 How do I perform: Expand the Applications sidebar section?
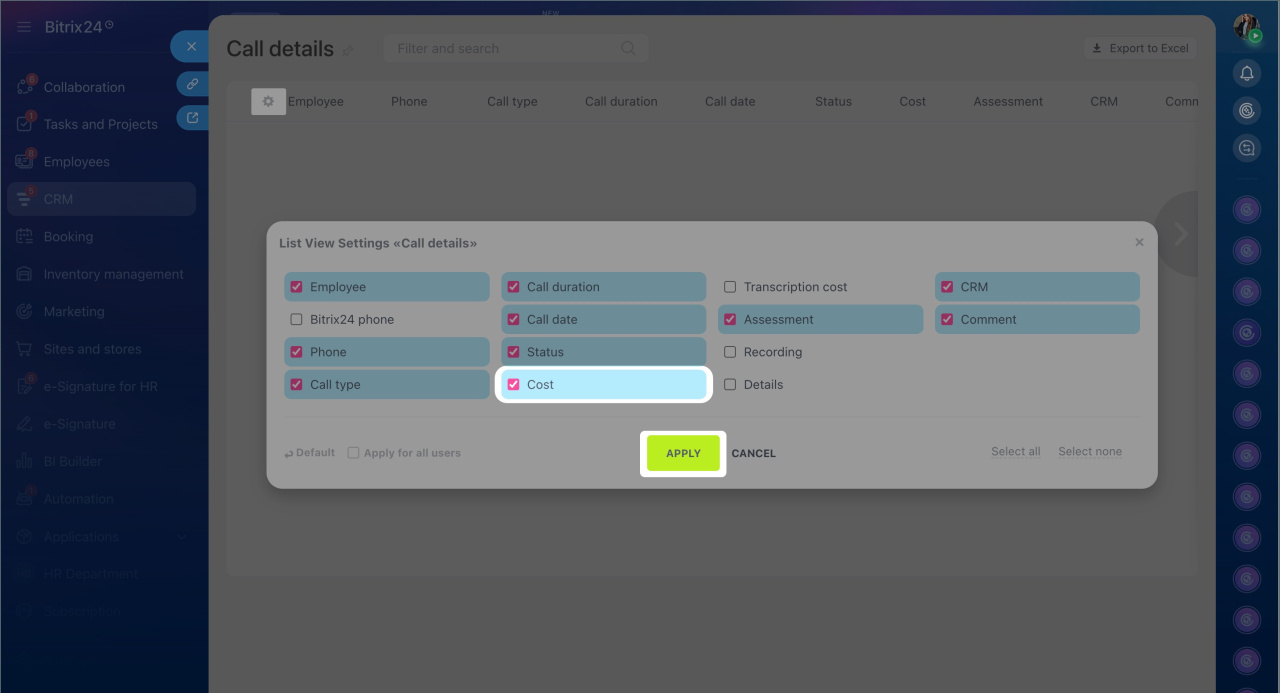click(181, 537)
